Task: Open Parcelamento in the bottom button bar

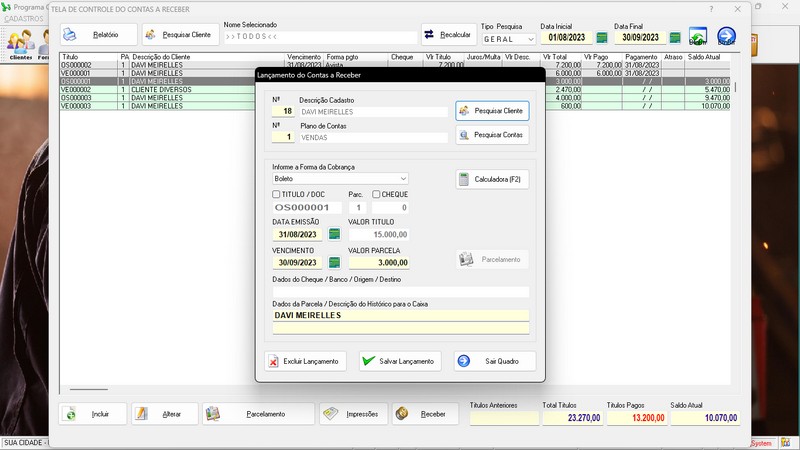Action: 258,414
